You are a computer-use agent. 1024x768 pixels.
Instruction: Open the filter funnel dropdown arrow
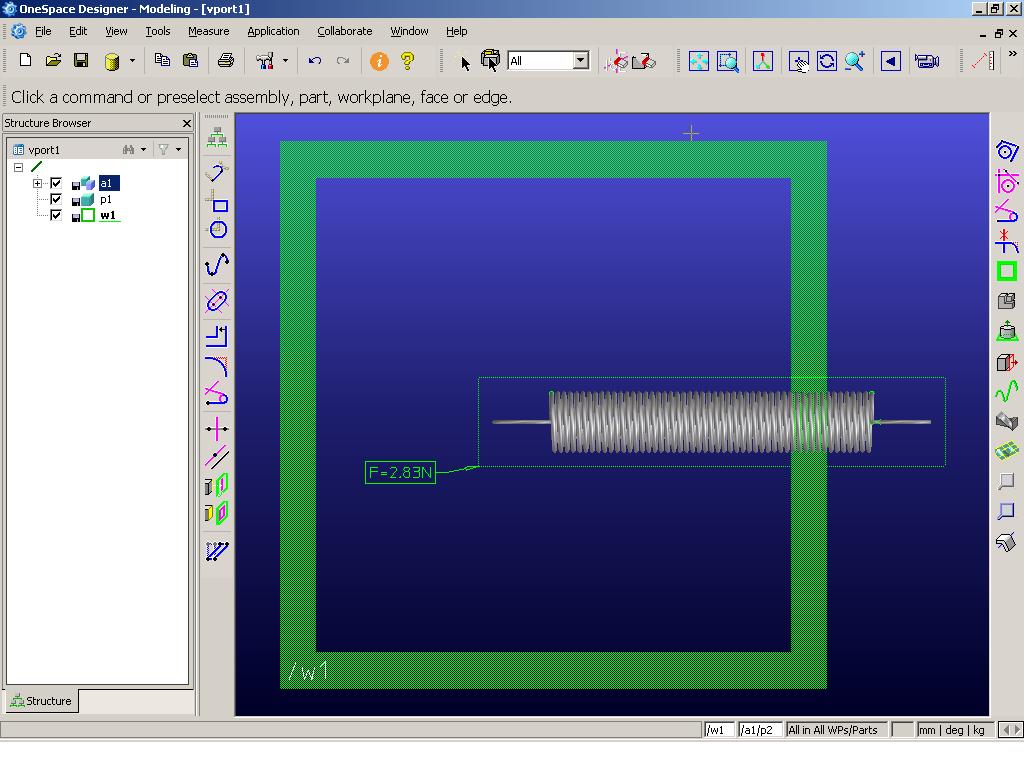[178, 150]
